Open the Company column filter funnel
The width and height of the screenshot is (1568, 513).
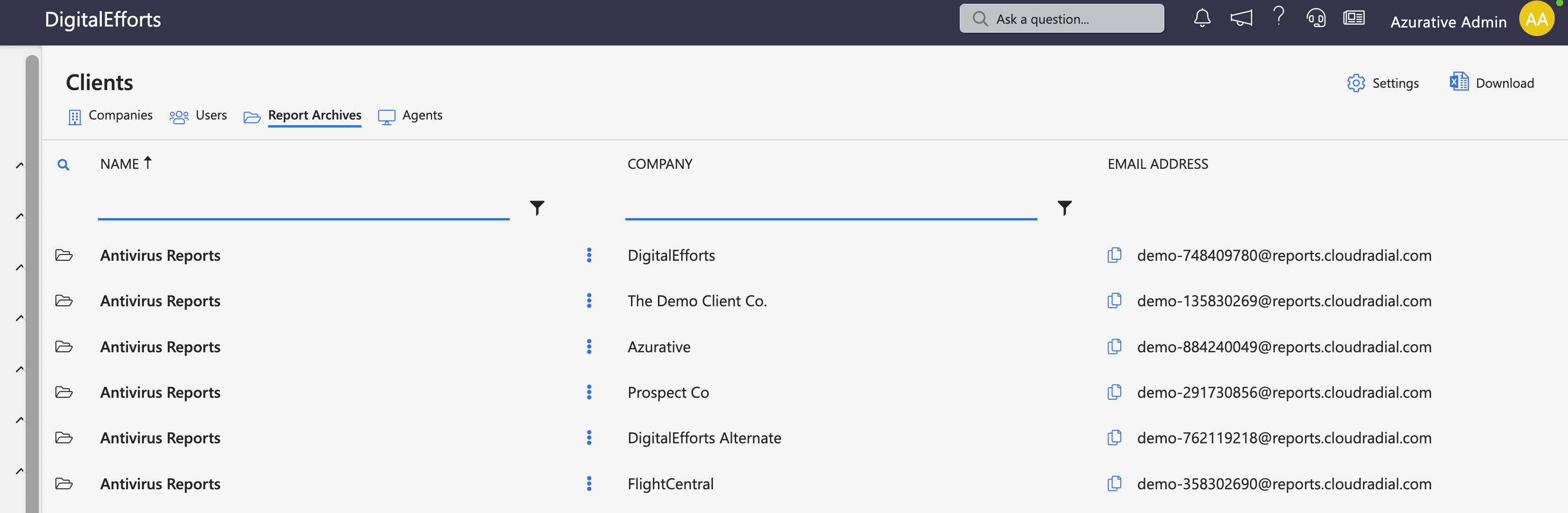(1064, 208)
